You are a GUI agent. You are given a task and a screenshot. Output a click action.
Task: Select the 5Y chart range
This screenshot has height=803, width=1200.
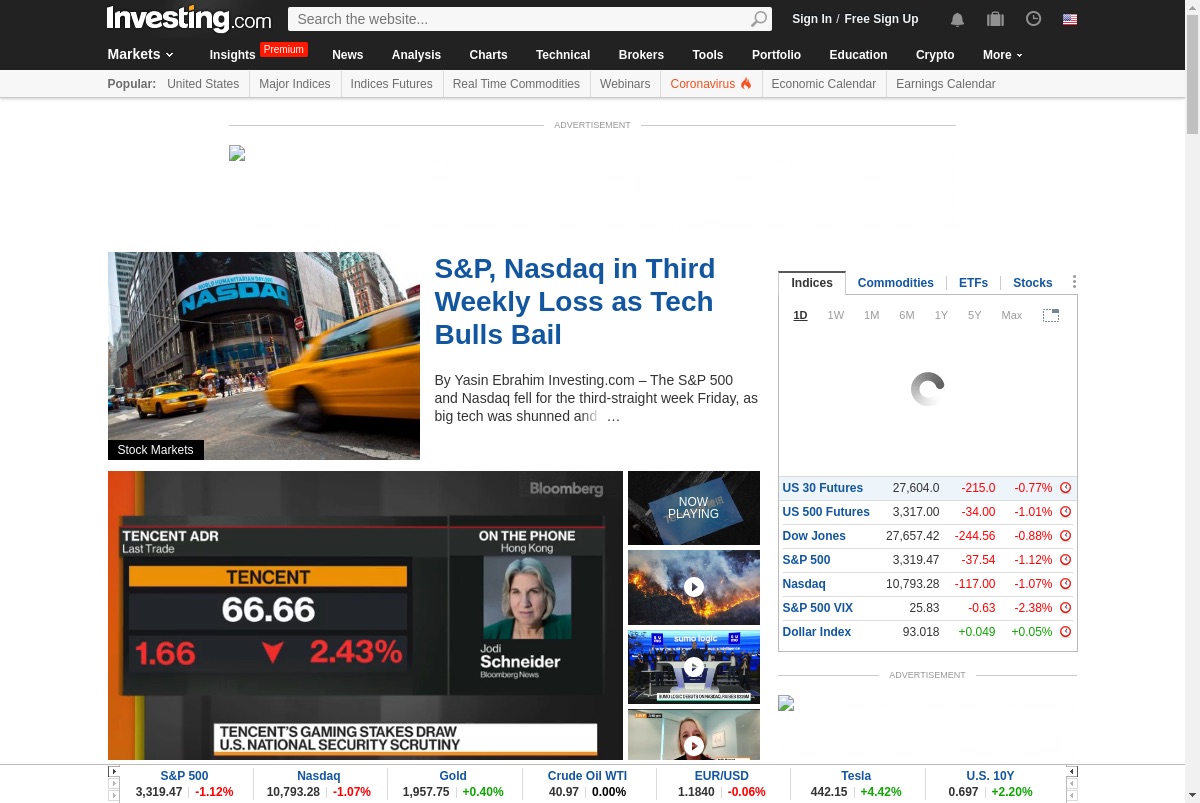[975, 315]
